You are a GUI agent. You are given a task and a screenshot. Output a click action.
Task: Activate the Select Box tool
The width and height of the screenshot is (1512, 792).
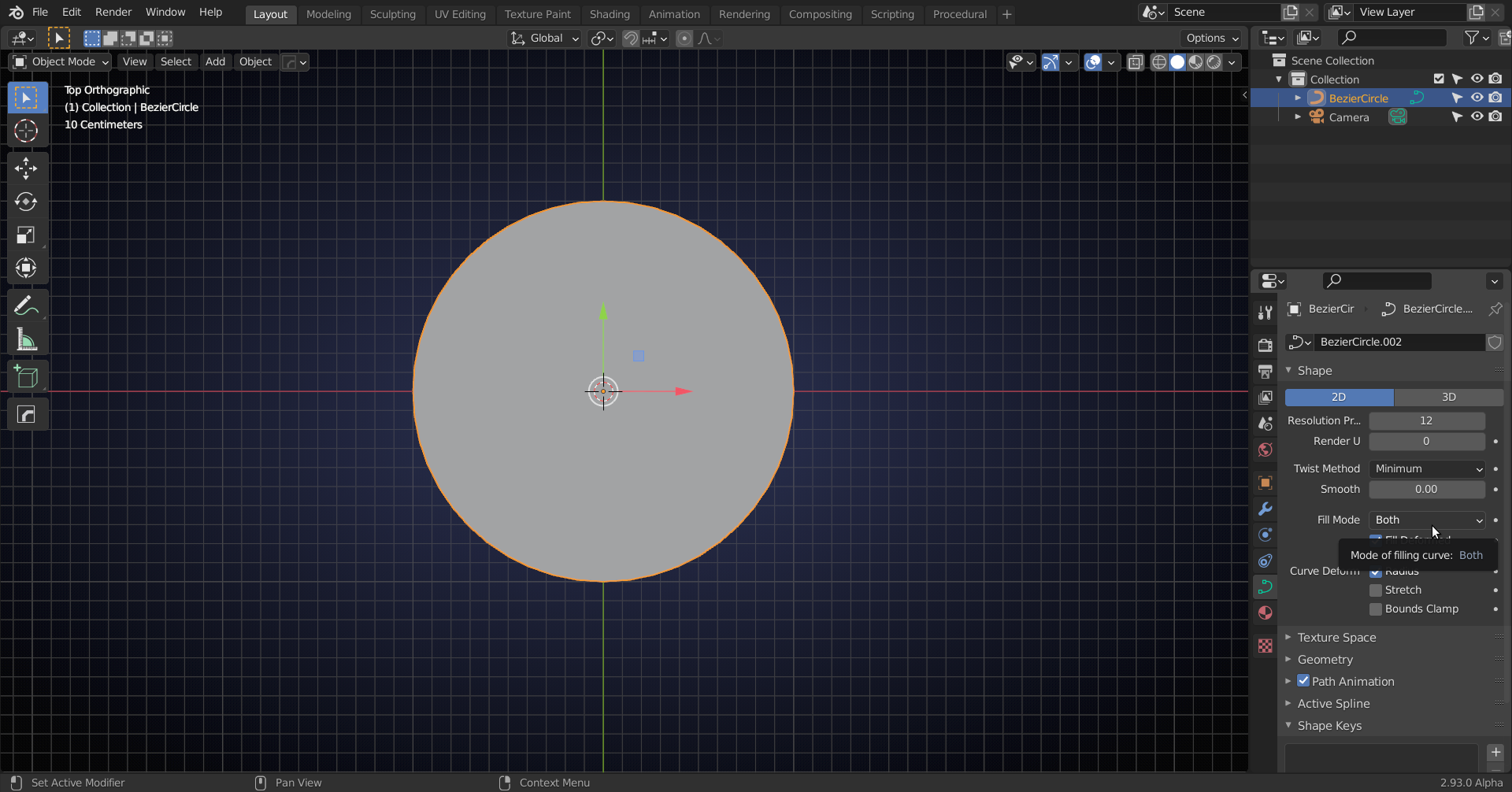coord(26,98)
